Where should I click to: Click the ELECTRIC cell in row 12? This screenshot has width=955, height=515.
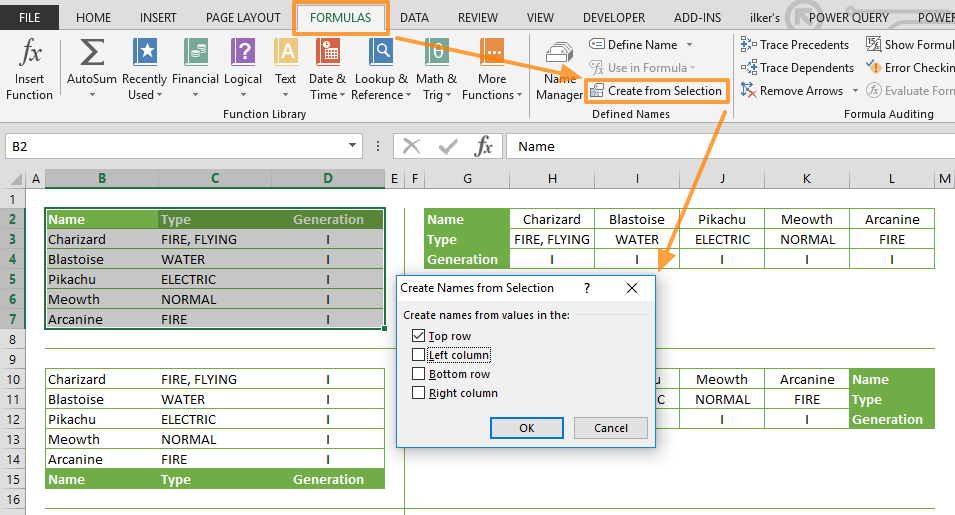point(214,419)
